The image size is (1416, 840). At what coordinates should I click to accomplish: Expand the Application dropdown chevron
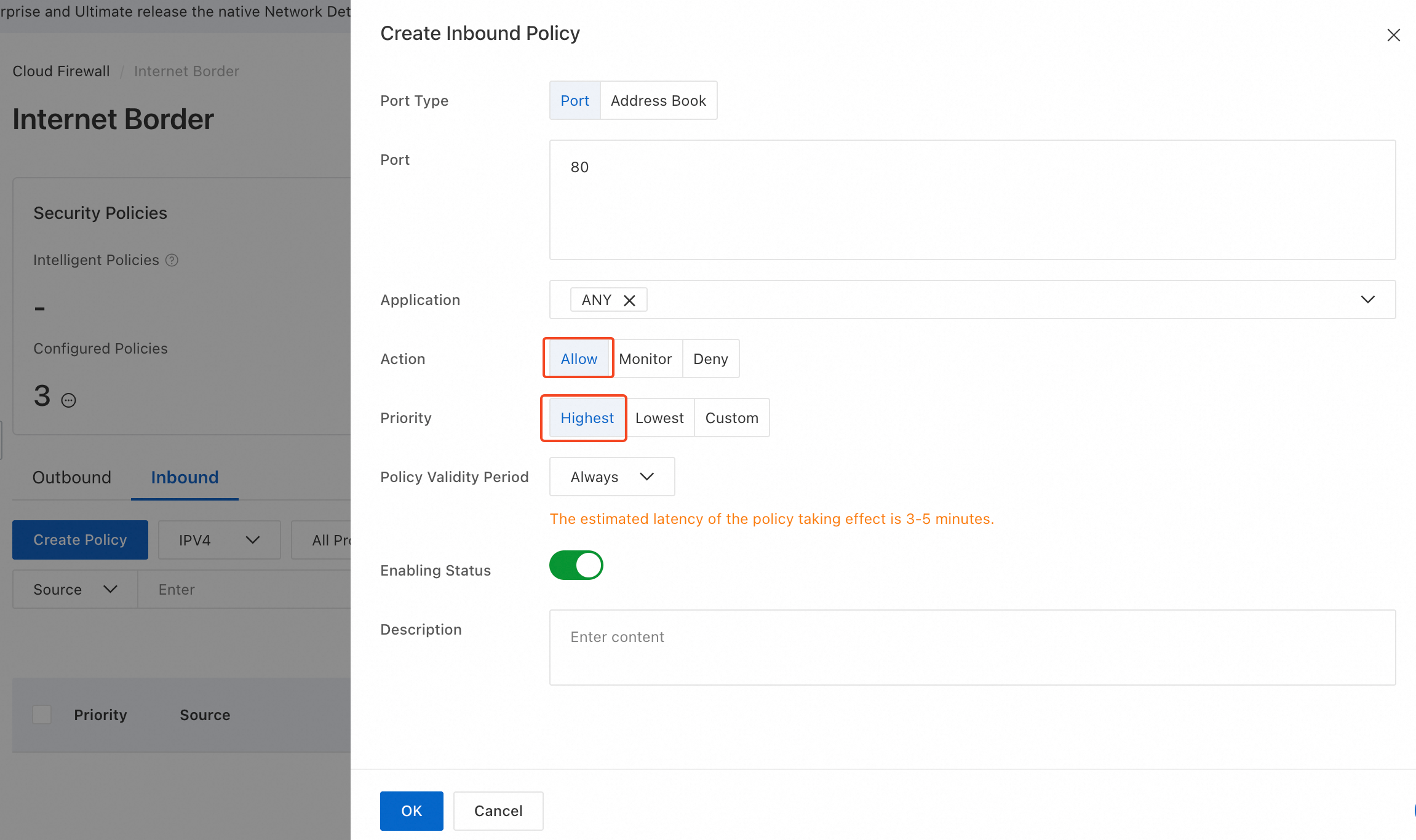tap(1367, 299)
